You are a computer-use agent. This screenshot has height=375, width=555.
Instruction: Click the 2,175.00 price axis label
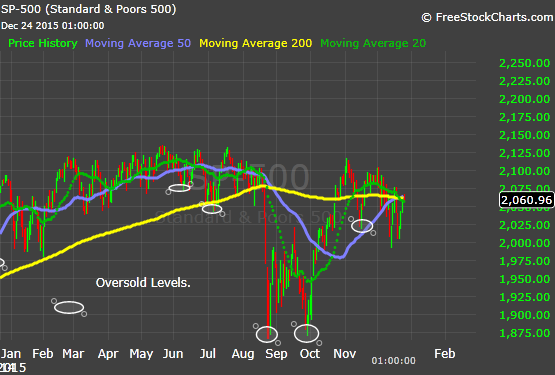pyautogui.click(x=525, y=117)
